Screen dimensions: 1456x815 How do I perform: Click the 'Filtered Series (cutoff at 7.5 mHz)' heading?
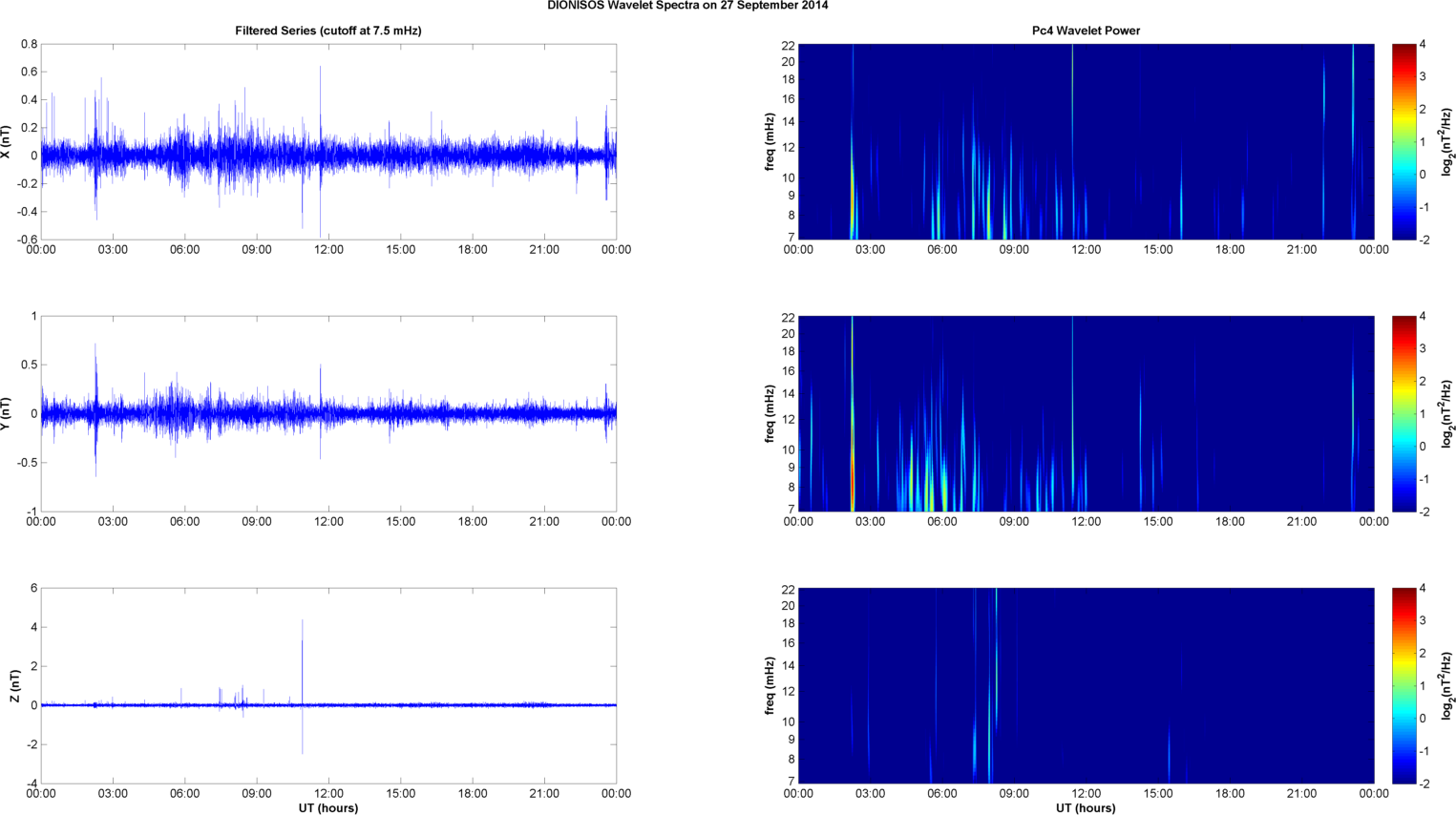click(x=328, y=31)
